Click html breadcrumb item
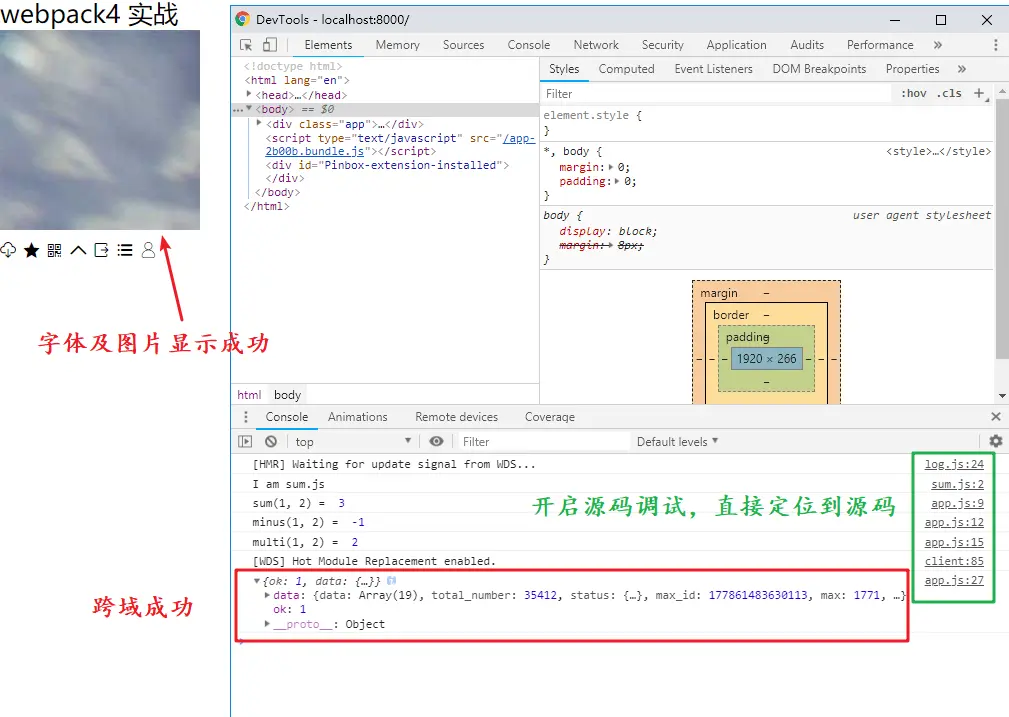 point(249,395)
